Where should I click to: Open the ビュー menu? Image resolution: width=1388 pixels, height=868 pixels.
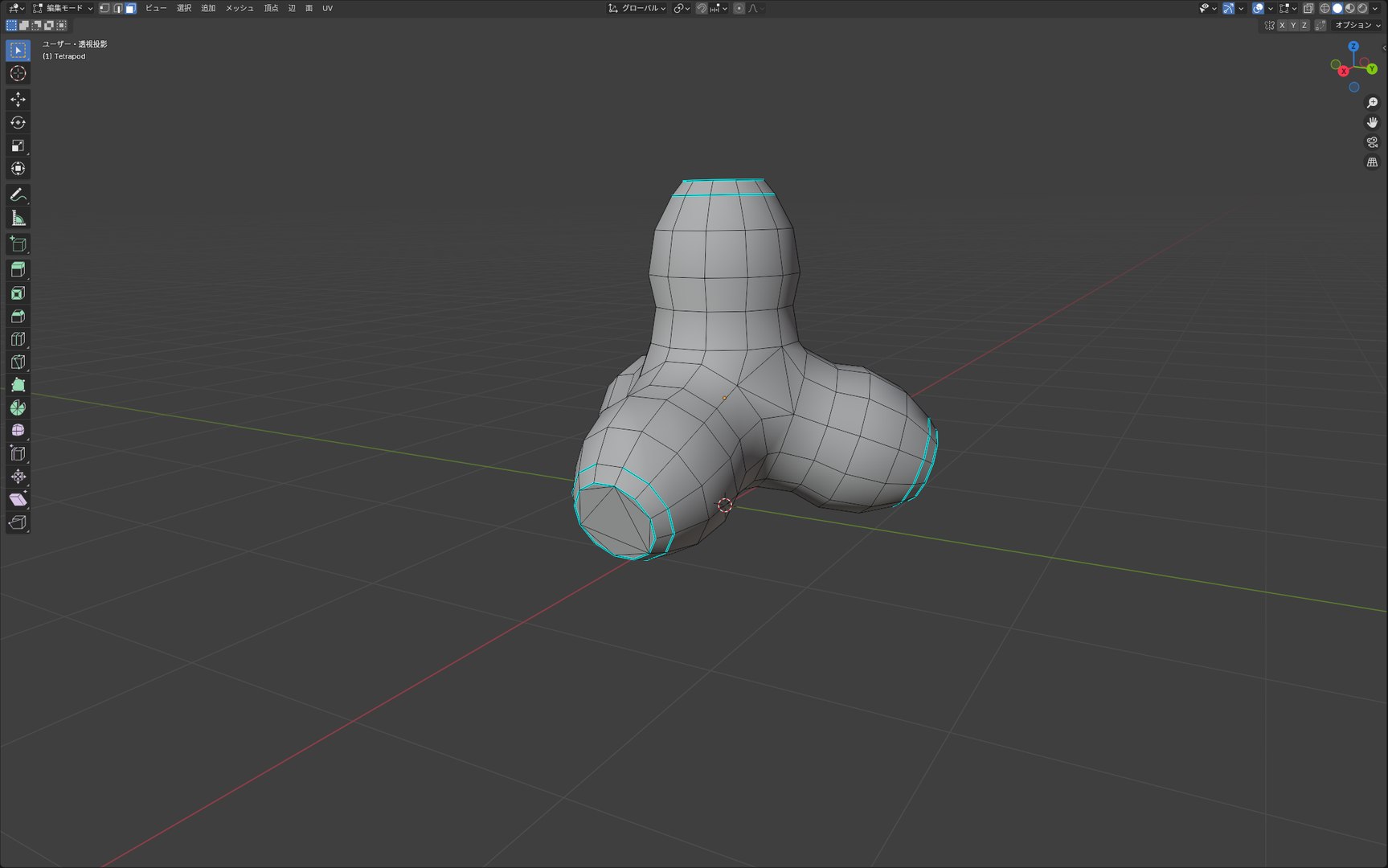tap(156, 8)
